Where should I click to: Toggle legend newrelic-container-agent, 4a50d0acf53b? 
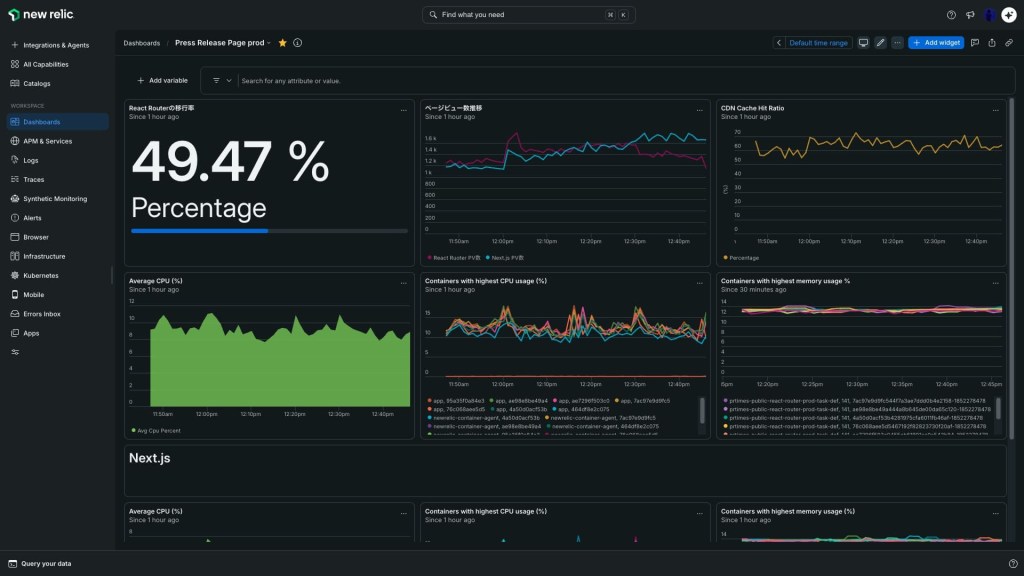pyautogui.click(x=484, y=418)
